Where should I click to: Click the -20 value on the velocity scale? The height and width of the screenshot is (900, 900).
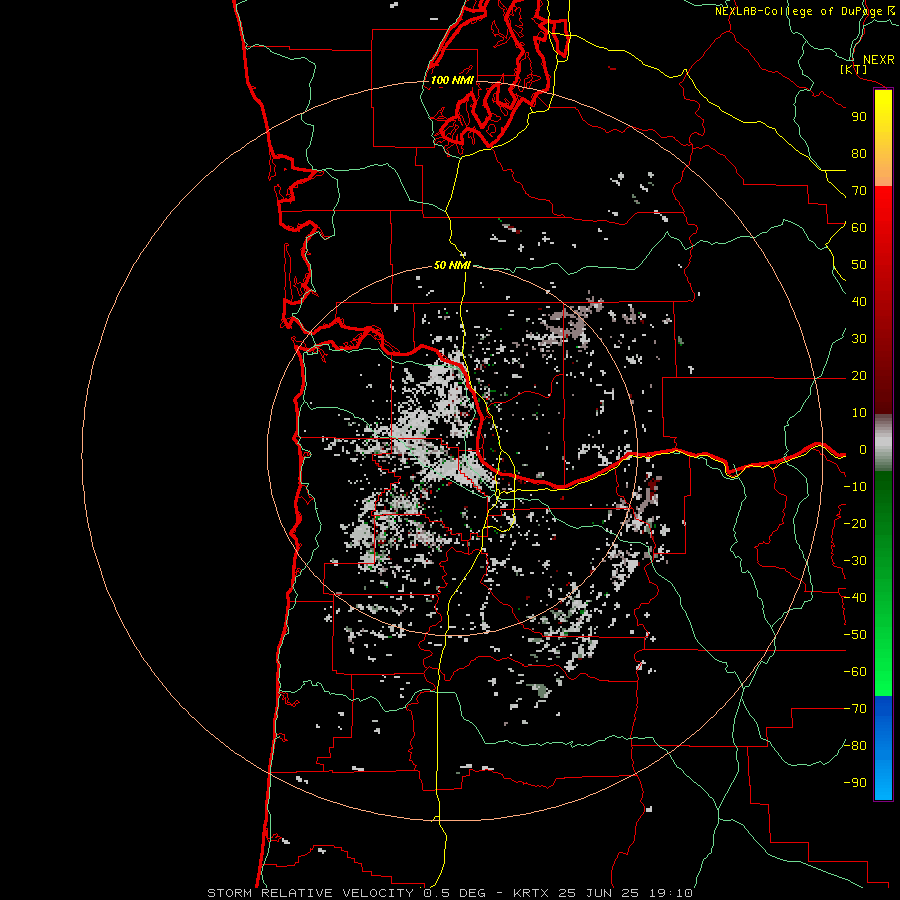tap(855, 524)
